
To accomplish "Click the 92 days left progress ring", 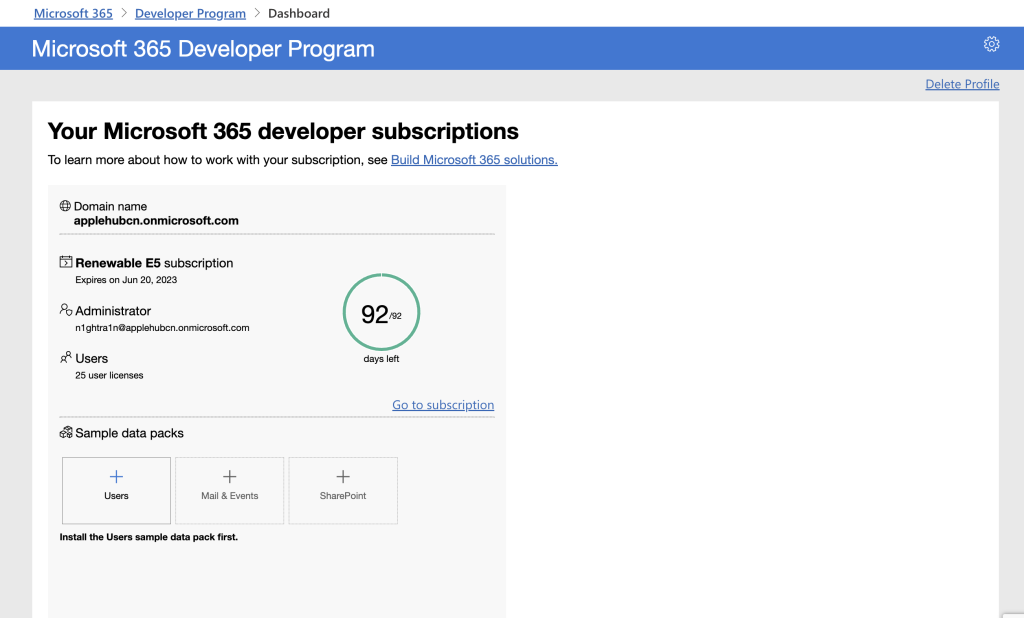I will click(x=381, y=314).
